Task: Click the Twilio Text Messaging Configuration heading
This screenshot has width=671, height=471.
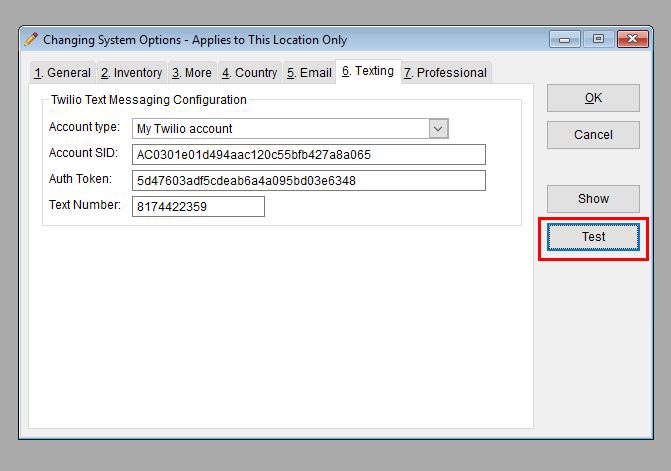Action: coord(148,100)
